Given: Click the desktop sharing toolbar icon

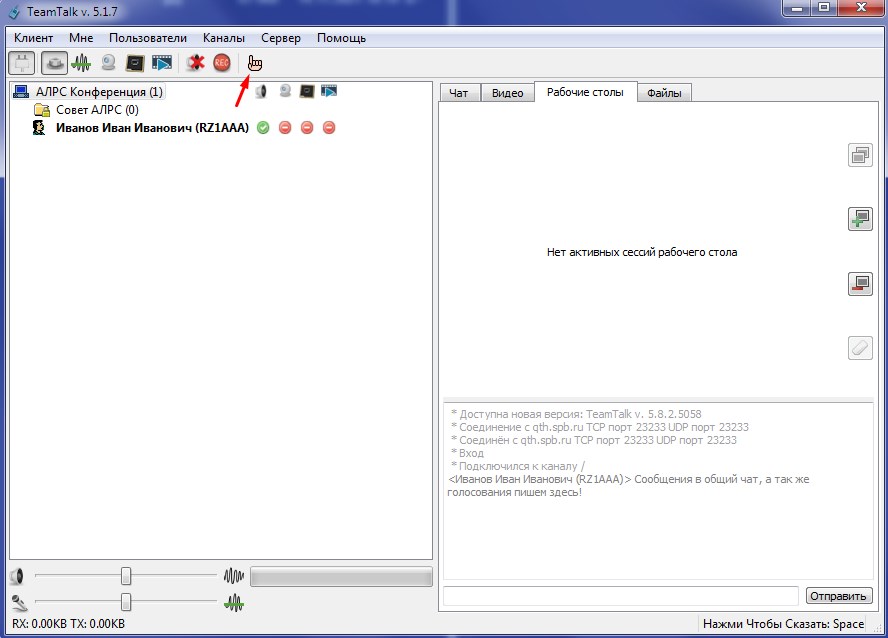Looking at the screenshot, I should pyautogui.click(x=135, y=63).
